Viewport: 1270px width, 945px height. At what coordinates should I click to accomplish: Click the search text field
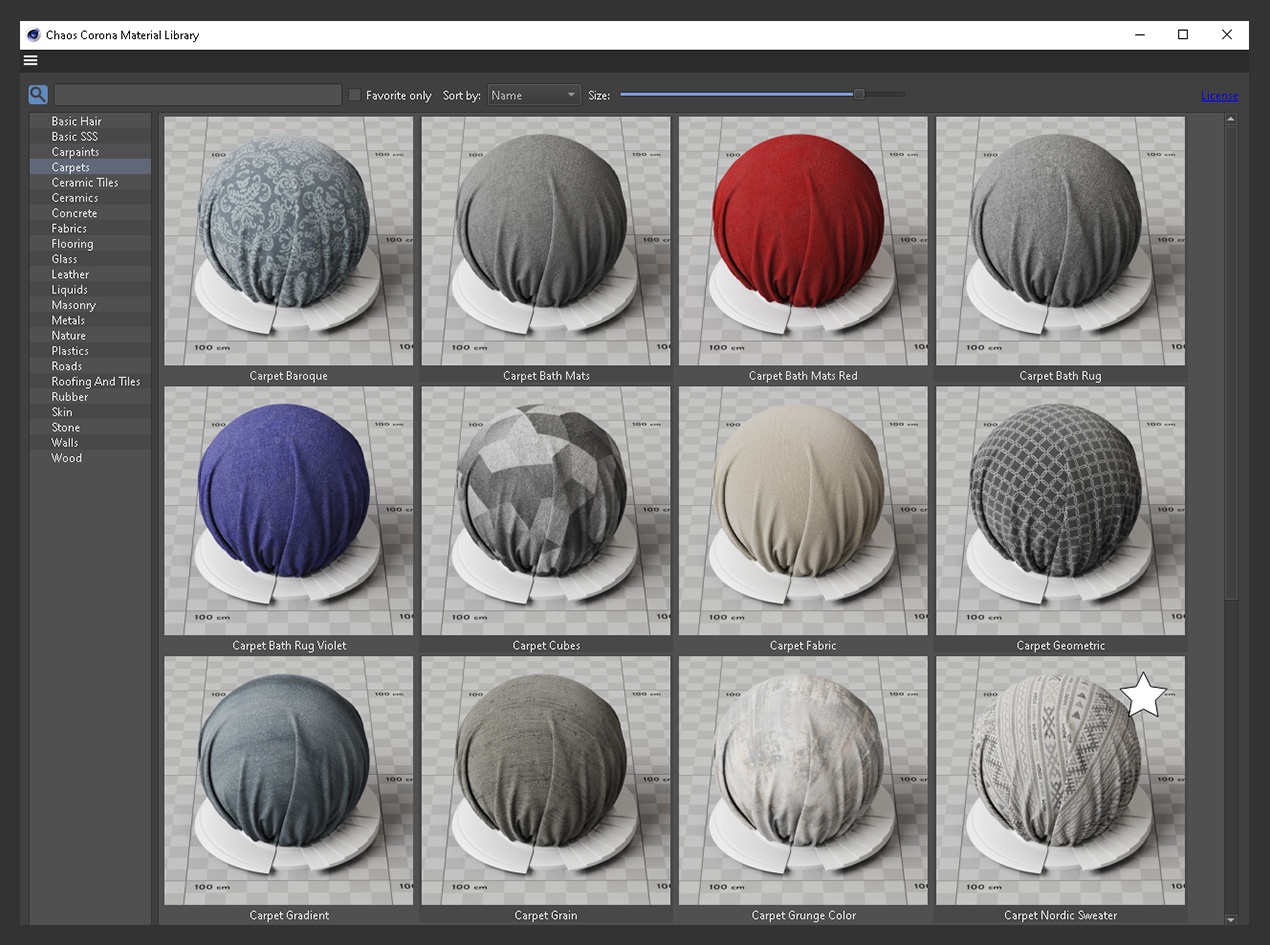point(198,95)
